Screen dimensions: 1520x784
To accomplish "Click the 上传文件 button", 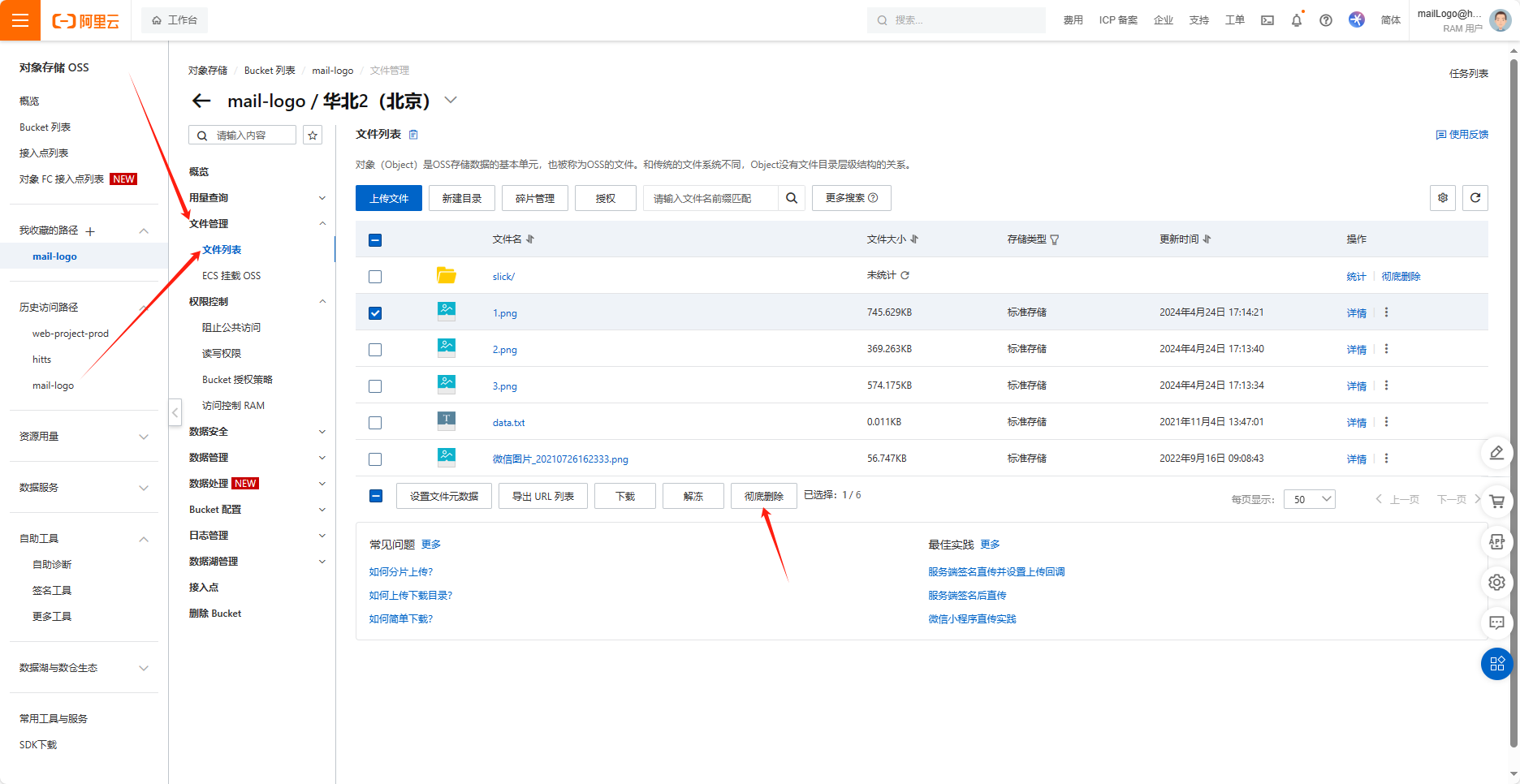I will [388, 198].
